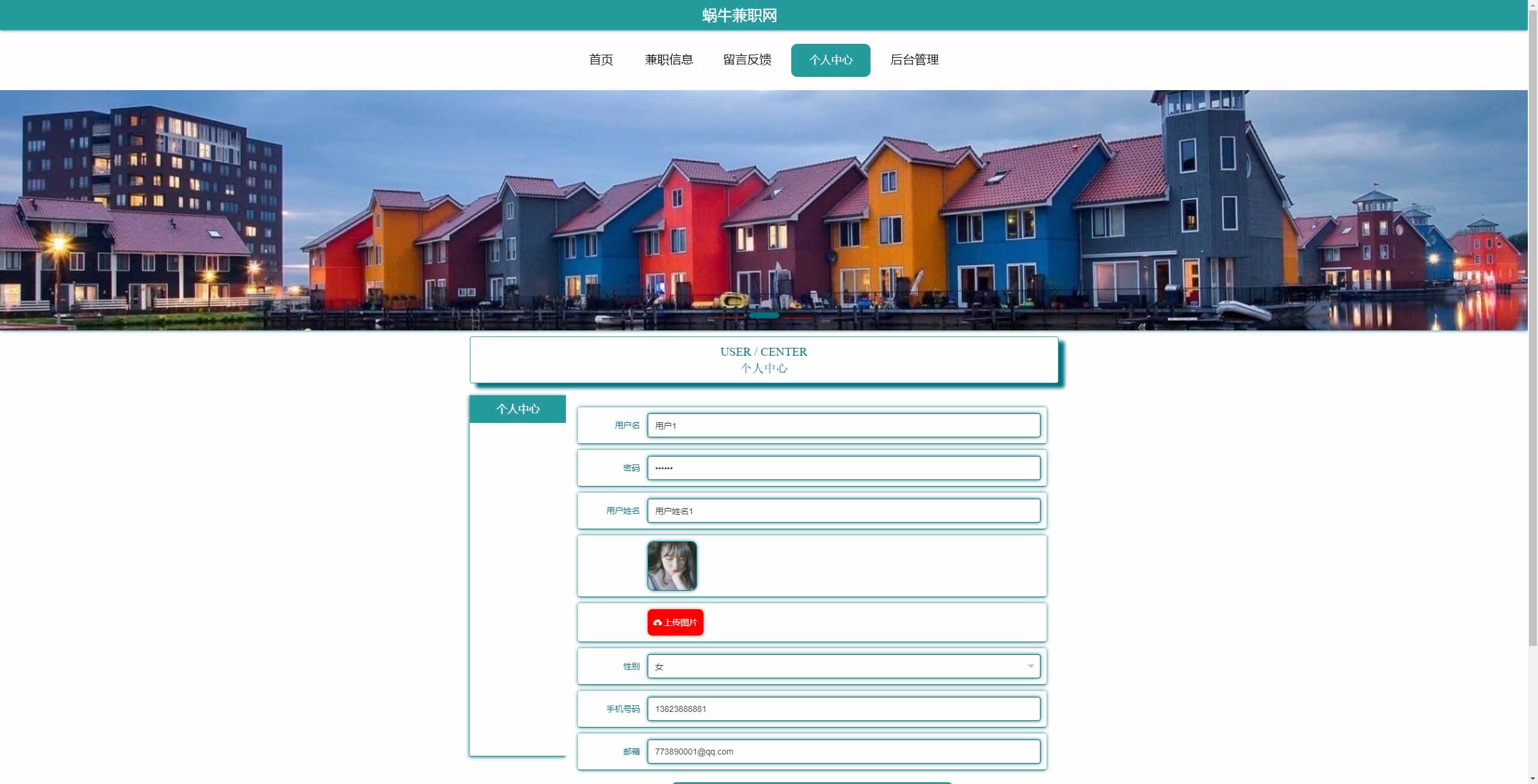Open the 性别 dropdown
Viewport: 1538px width, 784px height.
point(843,666)
